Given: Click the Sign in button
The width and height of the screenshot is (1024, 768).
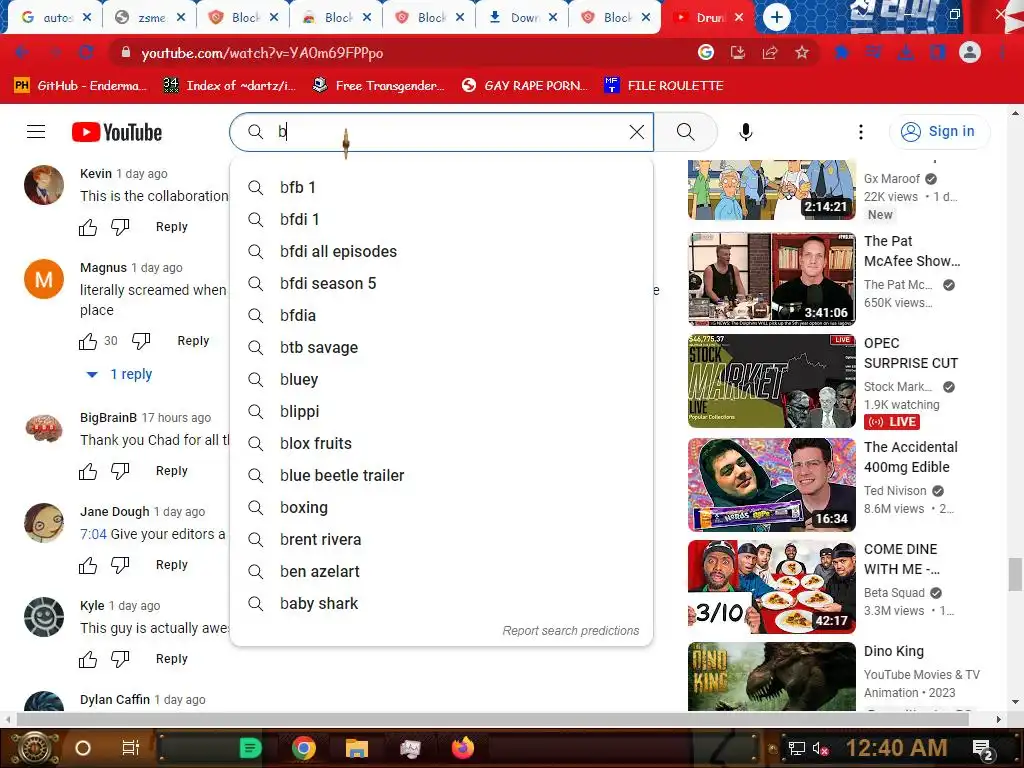Looking at the screenshot, I should pos(938,132).
